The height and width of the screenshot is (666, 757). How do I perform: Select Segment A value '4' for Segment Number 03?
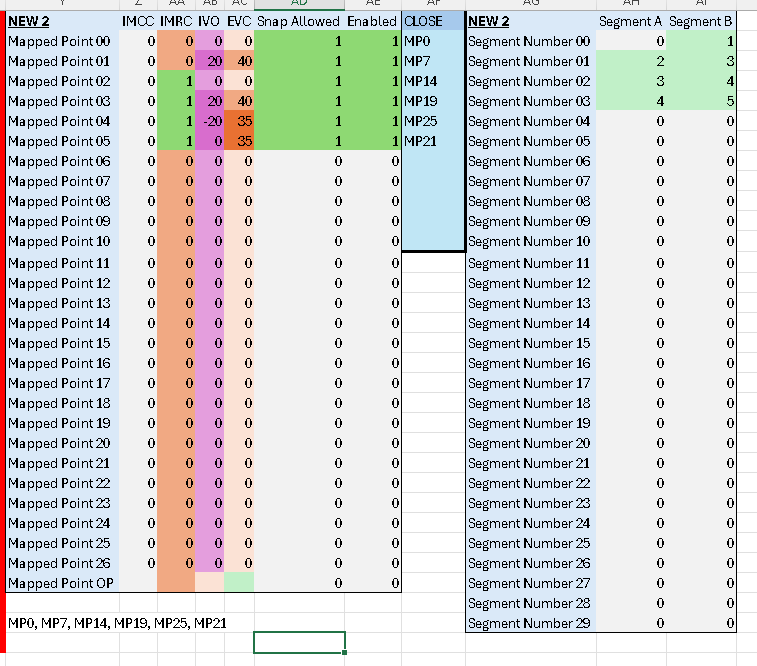pos(631,101)
